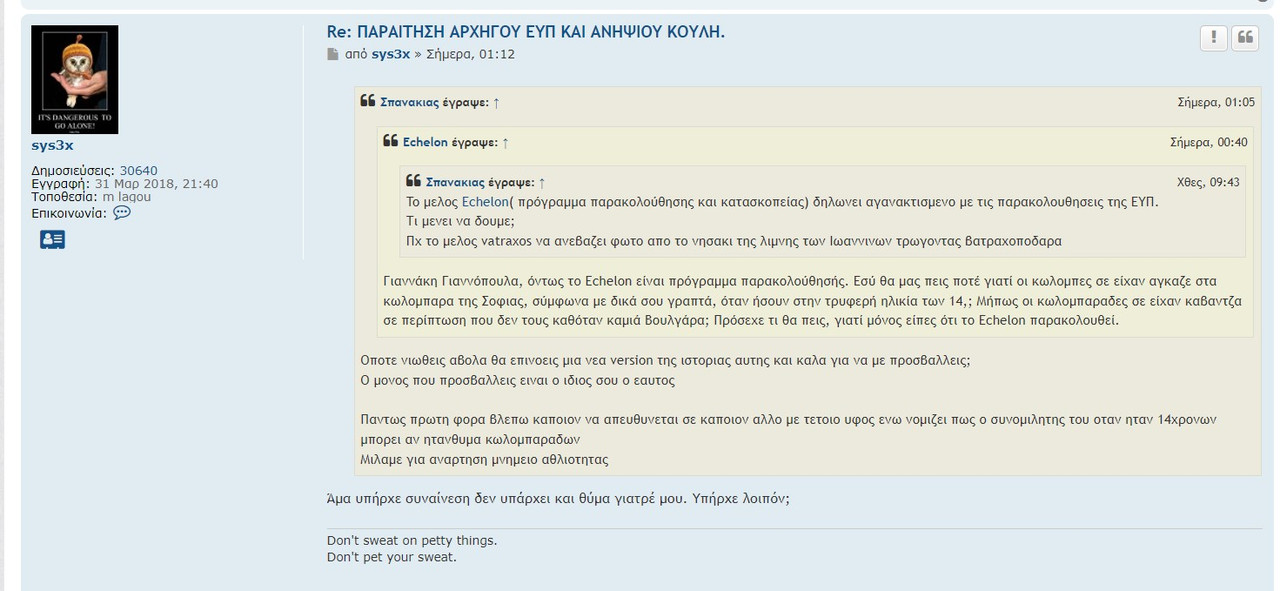Jump to quoted post arrow at Σήμερα, 01:05
Viewport: 1280px width, 591px height.
point(496,102)
